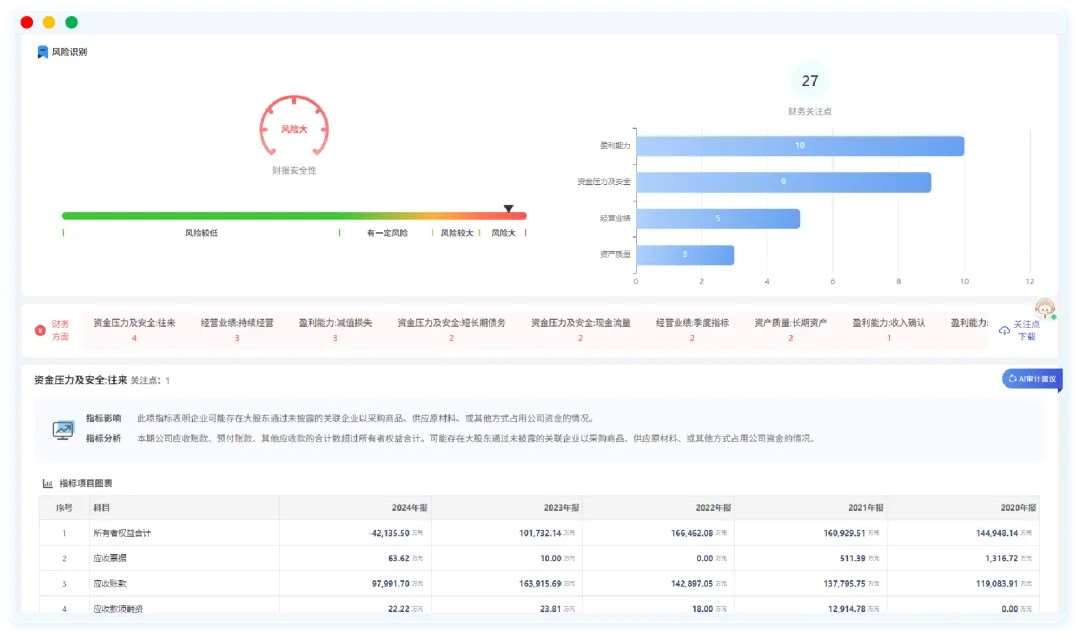Click the 关注点下载 download link
This screenshot has height=637, width=1080.
tap(1027, 331)
